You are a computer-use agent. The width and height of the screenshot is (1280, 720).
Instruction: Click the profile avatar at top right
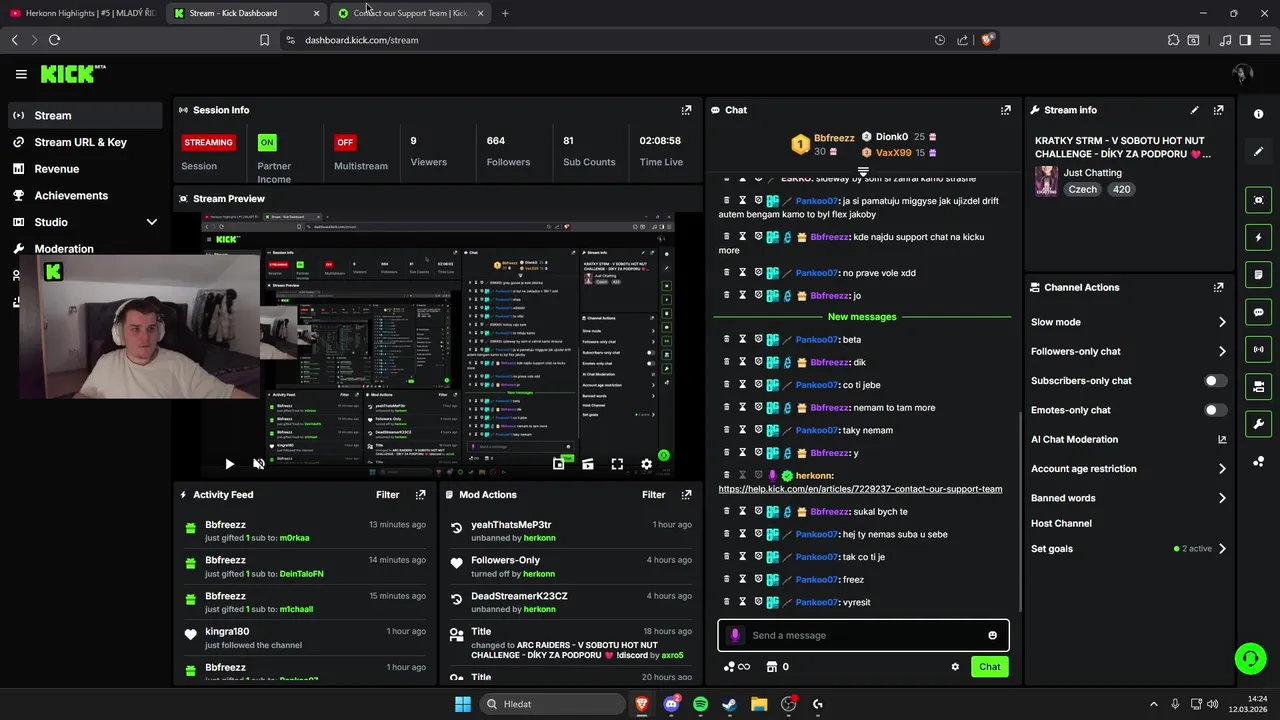[x=1242, y=74]
